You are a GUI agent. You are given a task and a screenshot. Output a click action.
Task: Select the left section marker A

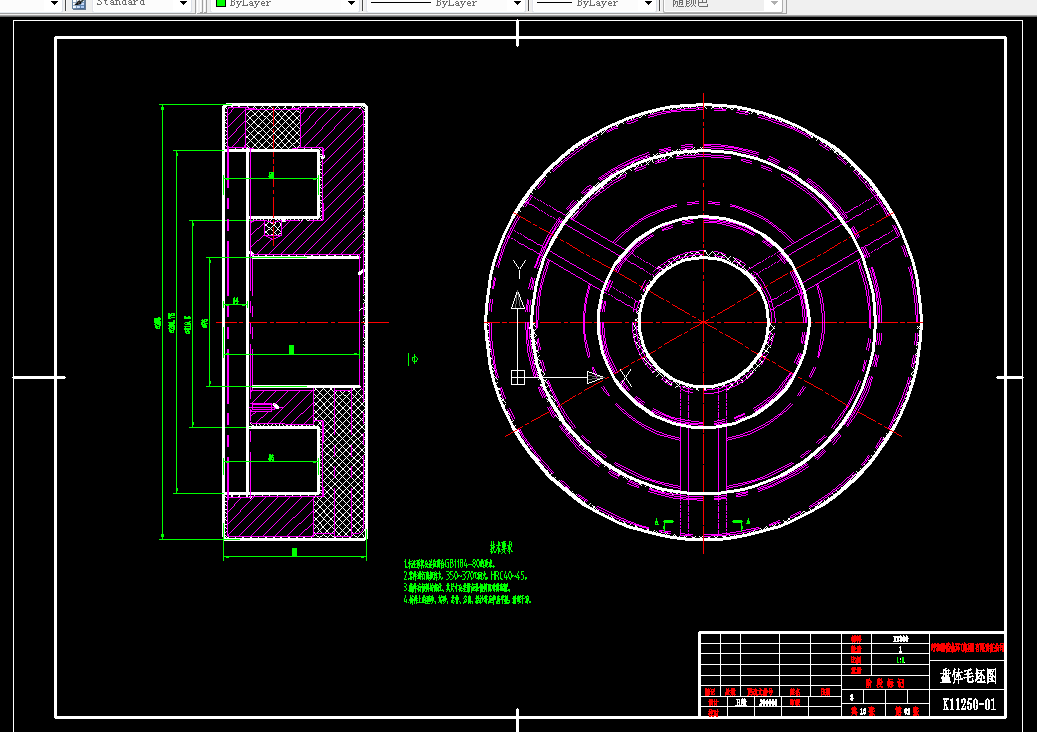pos(657,522)
